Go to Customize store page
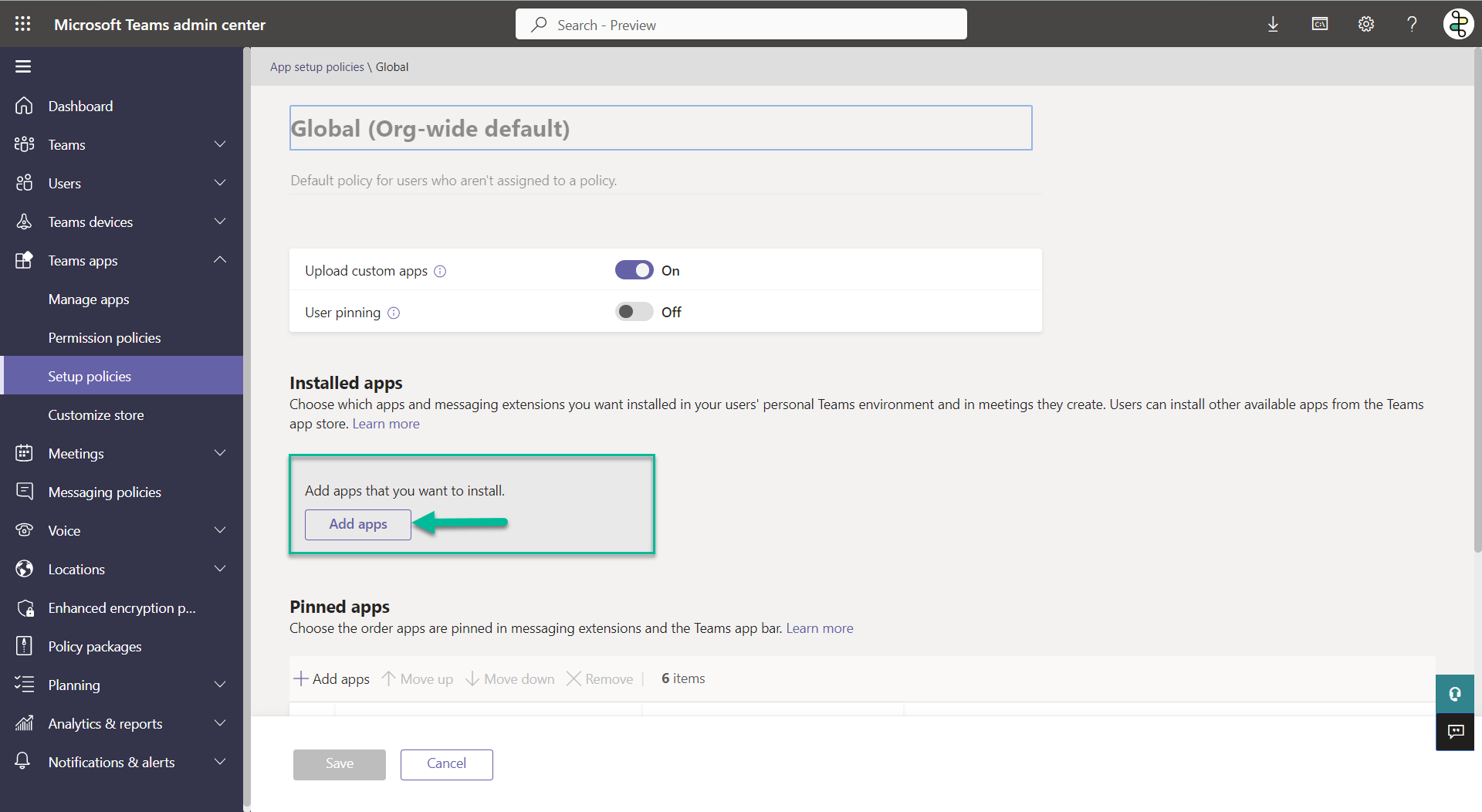This screenshot has height=812, width=1482. [96, 415]
